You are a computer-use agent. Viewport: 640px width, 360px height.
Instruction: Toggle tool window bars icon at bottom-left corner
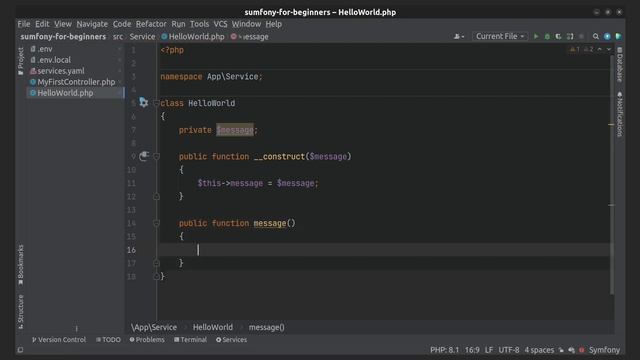click(20, 350)
